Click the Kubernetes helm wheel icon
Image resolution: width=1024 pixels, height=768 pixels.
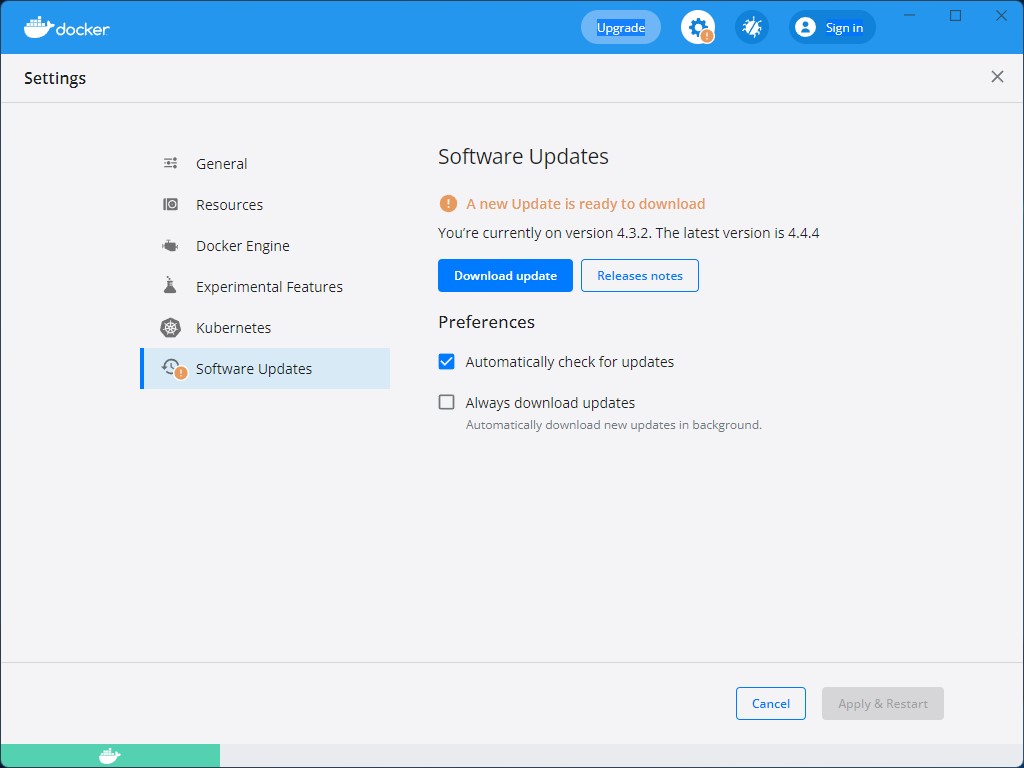point(169,327)
